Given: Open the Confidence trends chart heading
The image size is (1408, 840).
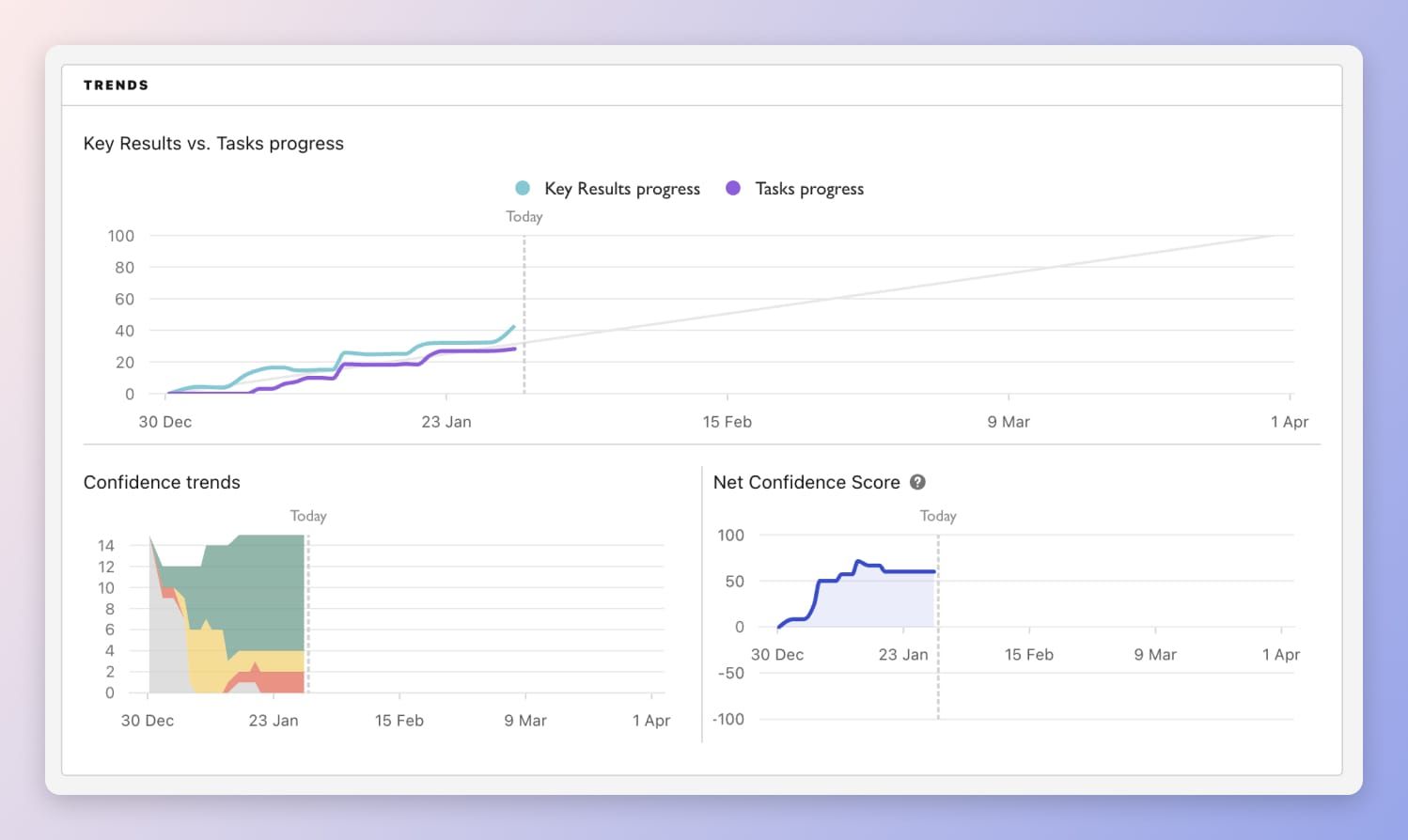Looking at the screenshot, I should [x=161, y=482].
